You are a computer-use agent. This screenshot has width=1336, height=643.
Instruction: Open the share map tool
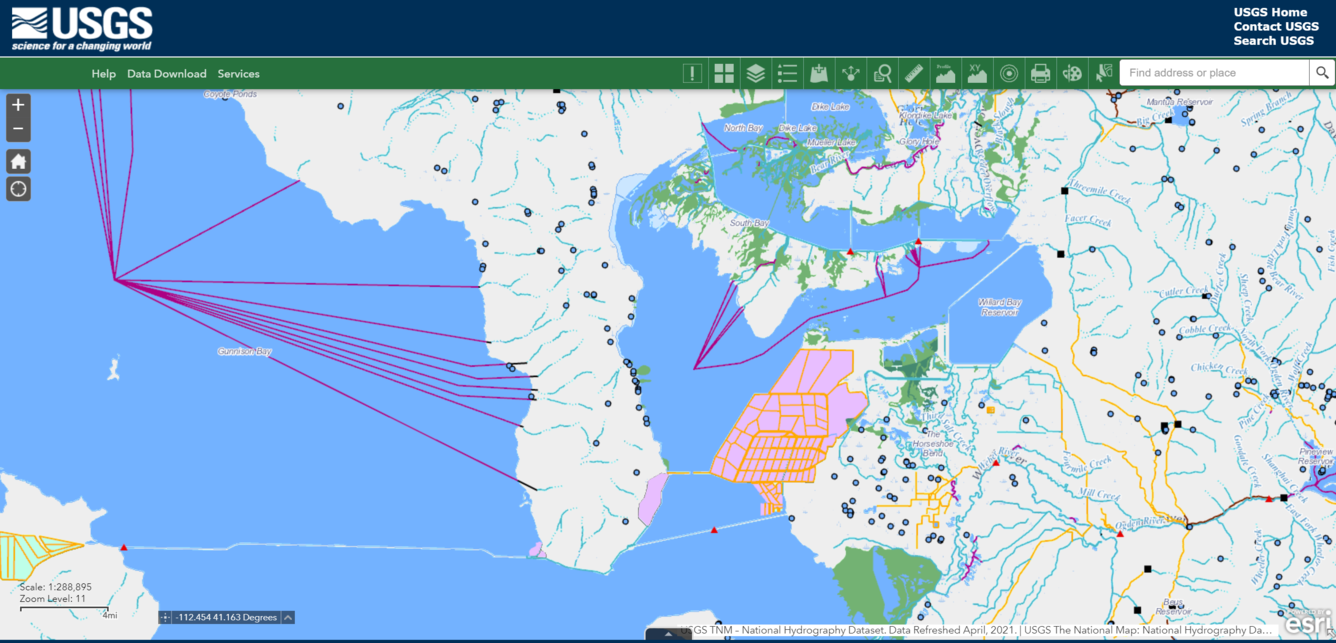[x=852, y=72]
